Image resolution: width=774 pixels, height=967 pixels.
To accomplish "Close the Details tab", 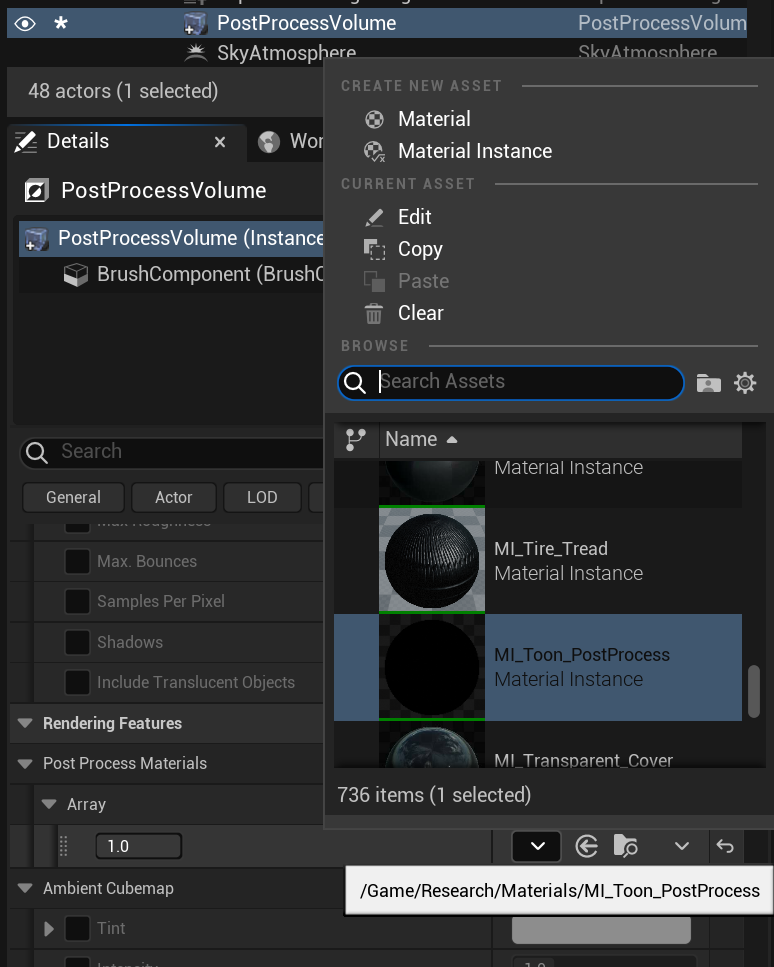I will 220,142.
